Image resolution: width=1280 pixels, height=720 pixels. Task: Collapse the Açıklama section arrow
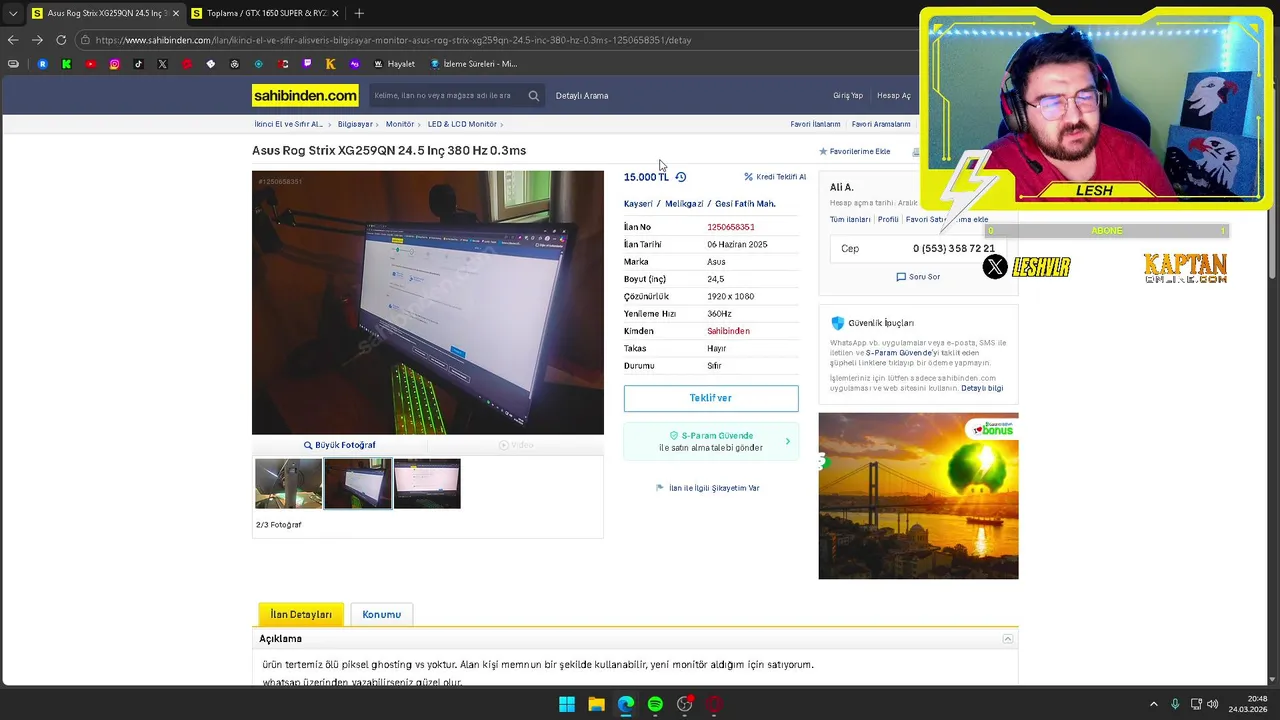pyautogui.click(x=1008, y=639)
